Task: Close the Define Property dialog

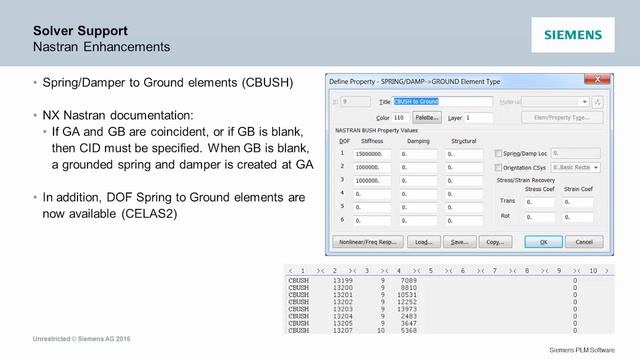Action: click(x=597, y=79)
